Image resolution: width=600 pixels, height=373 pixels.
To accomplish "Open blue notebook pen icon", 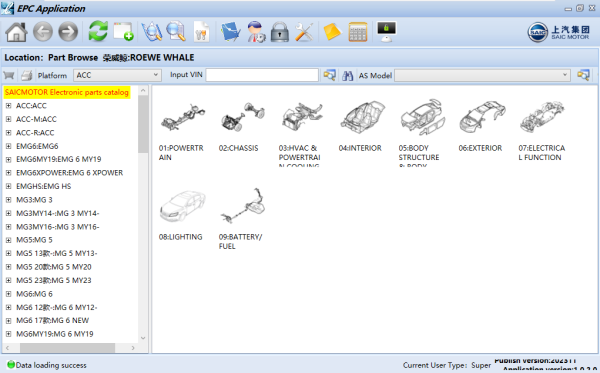I will (x=230, y=32).
